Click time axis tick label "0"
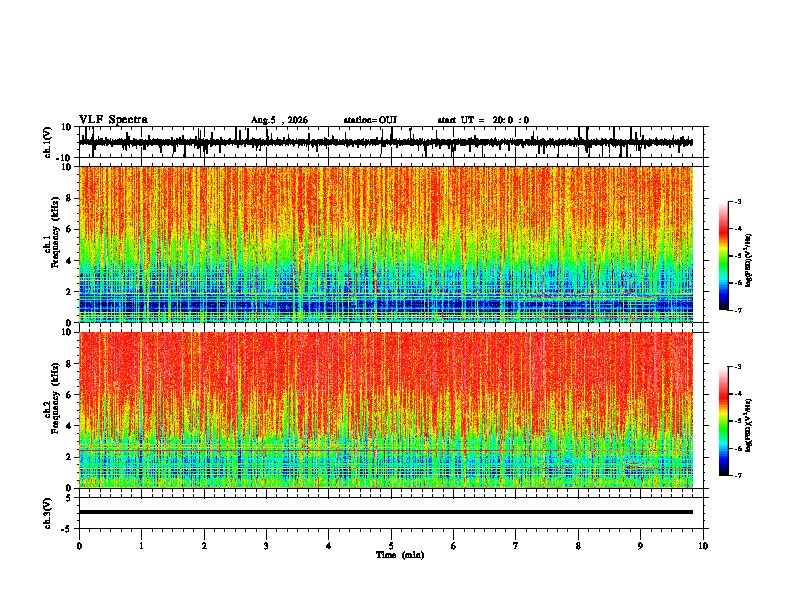 [x=79, y=546]
